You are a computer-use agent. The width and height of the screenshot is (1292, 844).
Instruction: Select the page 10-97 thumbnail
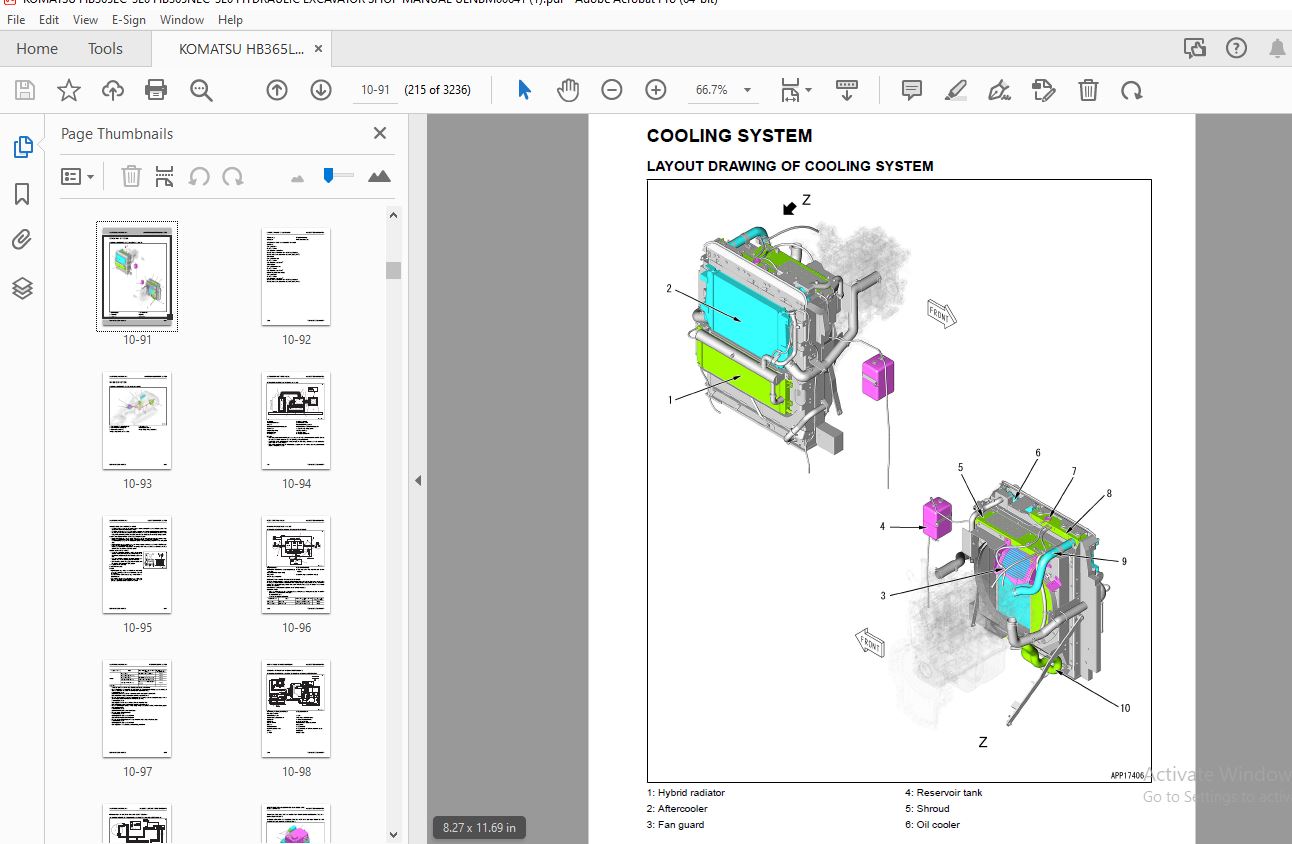click(137, 708)
